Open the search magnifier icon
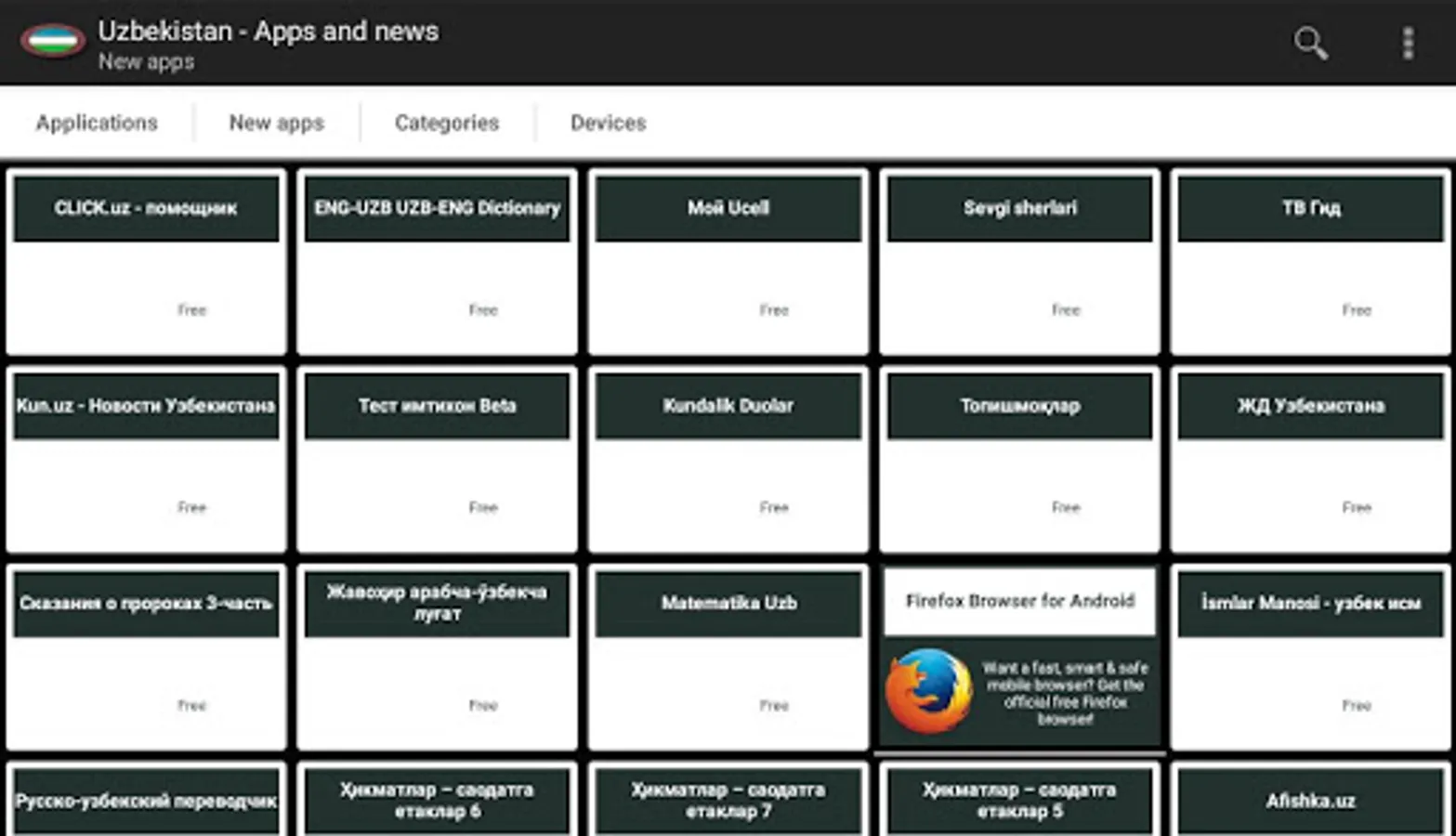Image resolution: width=1456 pixels, height=836 pixels. pyautogui.click(x=1310, y=43)
